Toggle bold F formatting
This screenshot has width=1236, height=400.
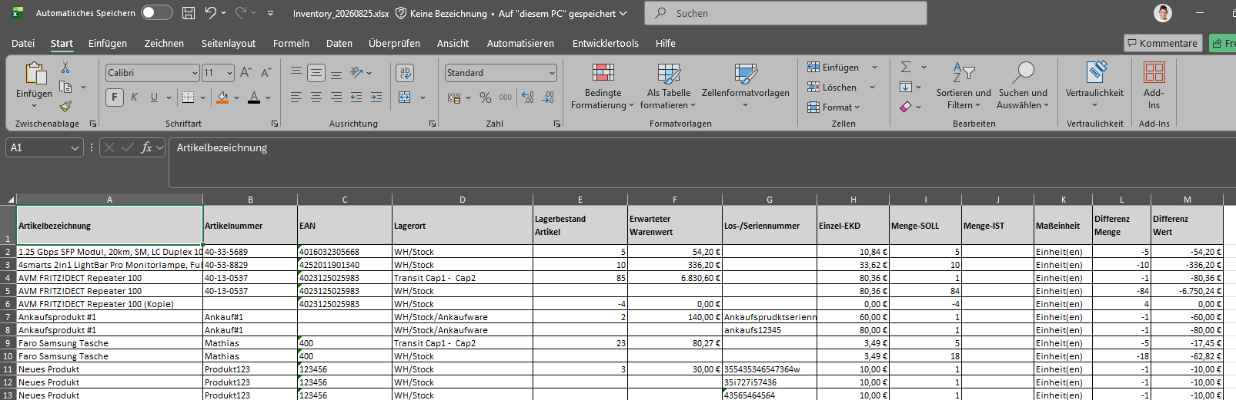[116, 97]
